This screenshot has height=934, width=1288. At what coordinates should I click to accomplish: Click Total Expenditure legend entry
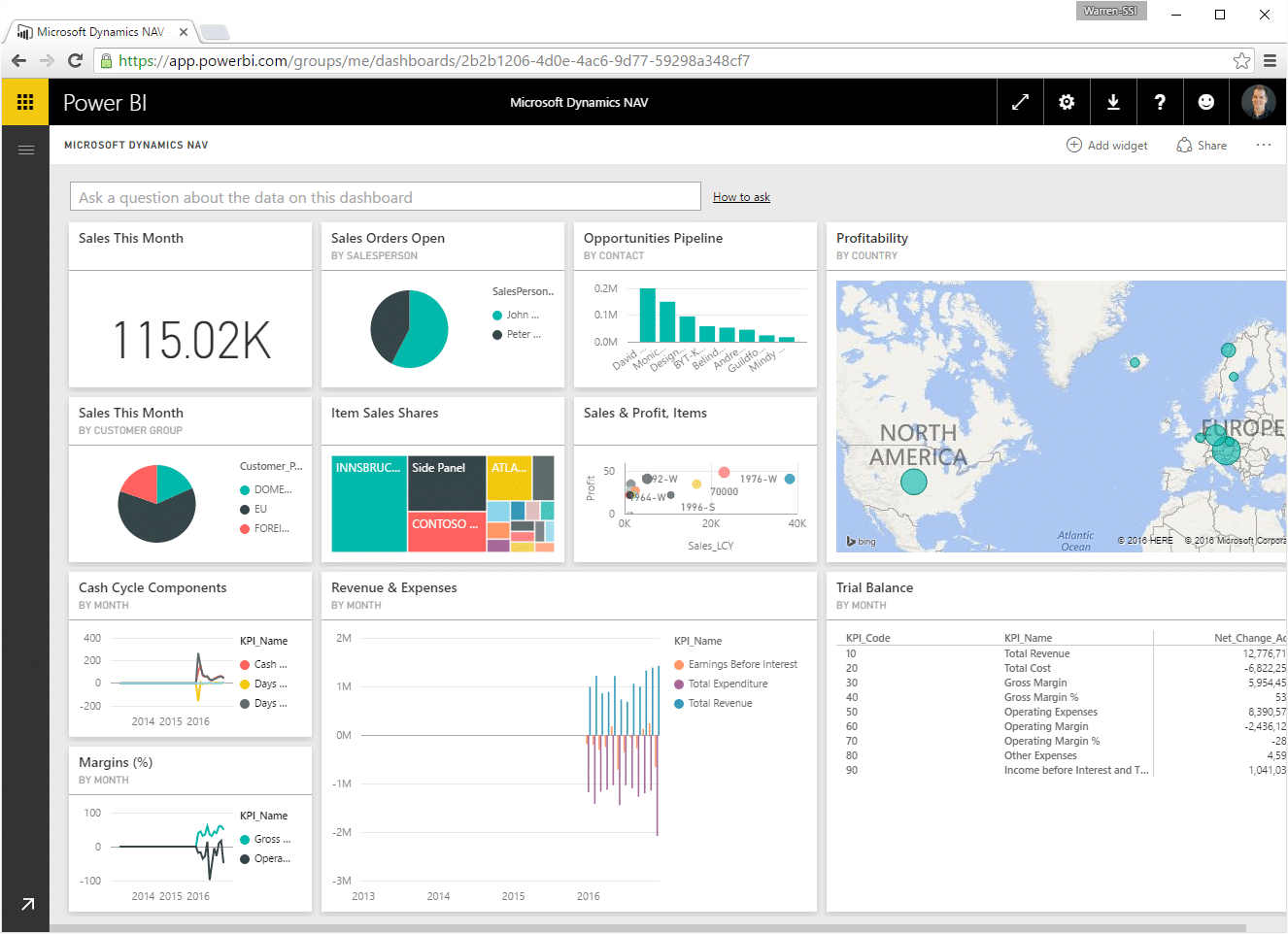pyautogui.click(x=721, y=684)
